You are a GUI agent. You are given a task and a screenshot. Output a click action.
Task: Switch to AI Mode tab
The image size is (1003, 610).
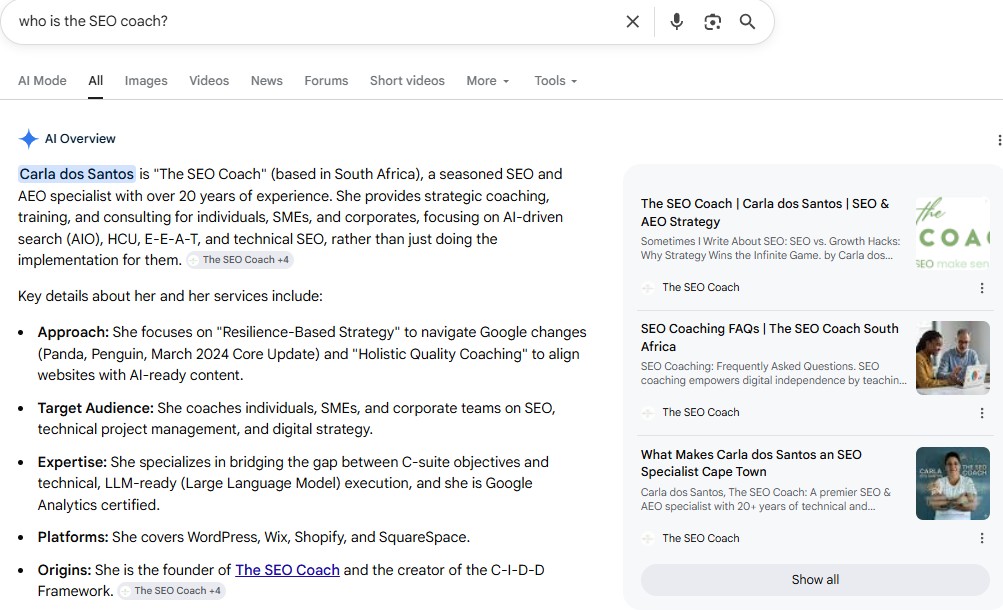pyautogui.click(x=42, y=81)
